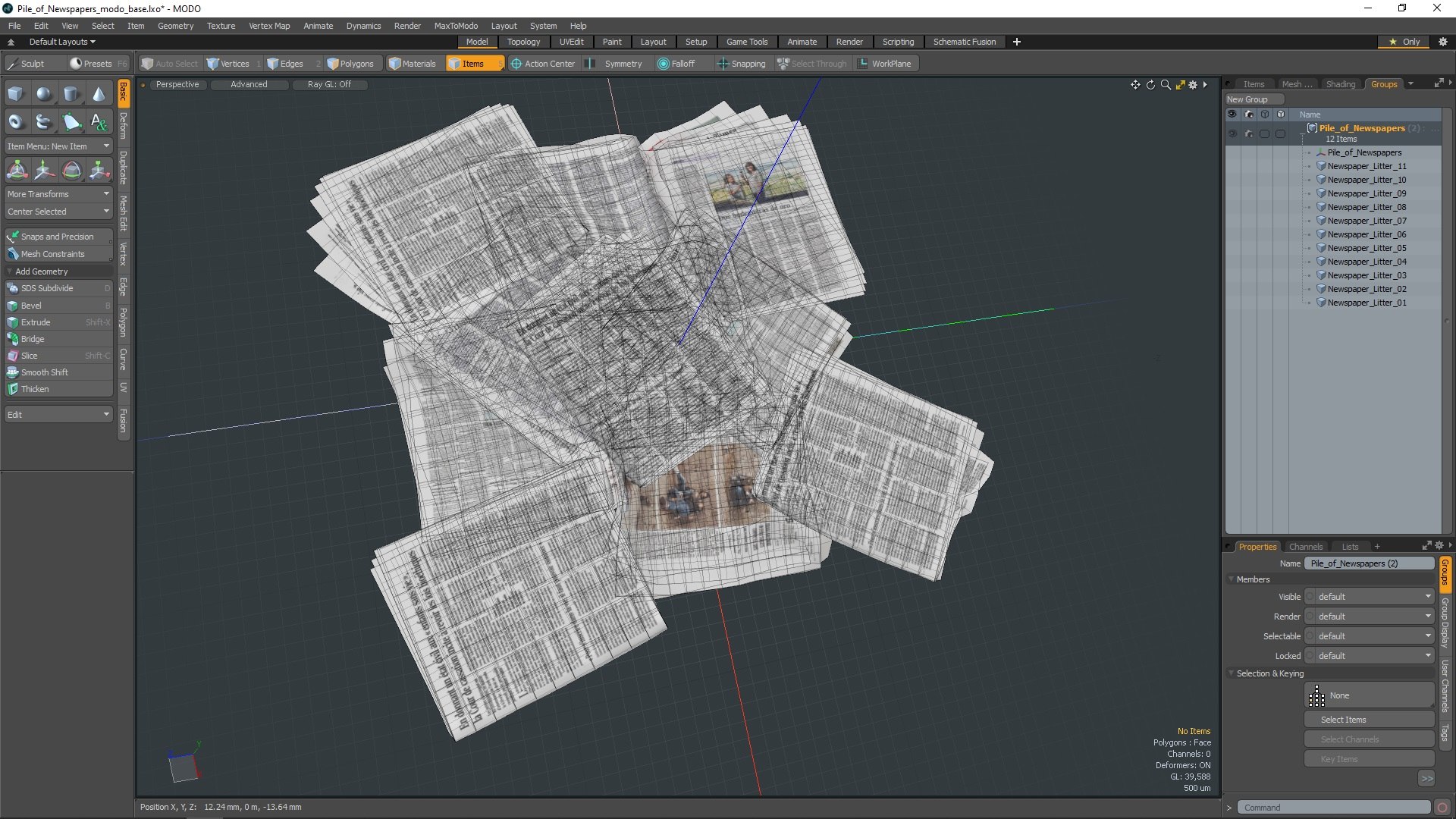Viewport: 1456px width, 819px height.
Task: Open Item Menu: New Item dropdown
Action: tap(58, 146)
